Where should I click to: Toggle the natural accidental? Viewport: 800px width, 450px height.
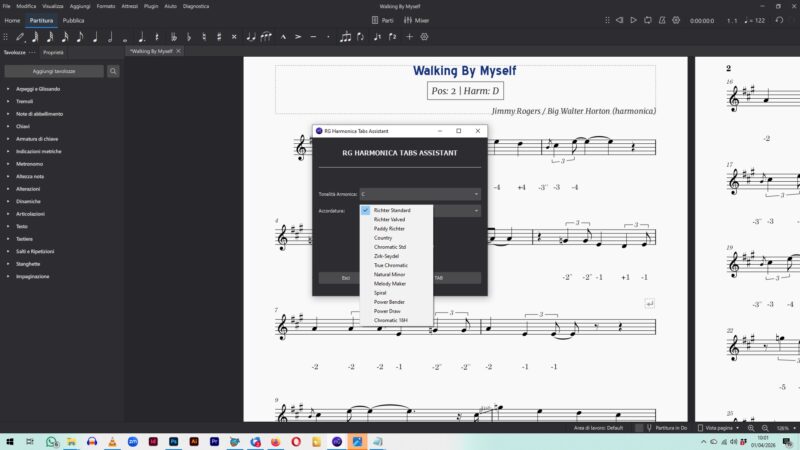click(204, 37)
